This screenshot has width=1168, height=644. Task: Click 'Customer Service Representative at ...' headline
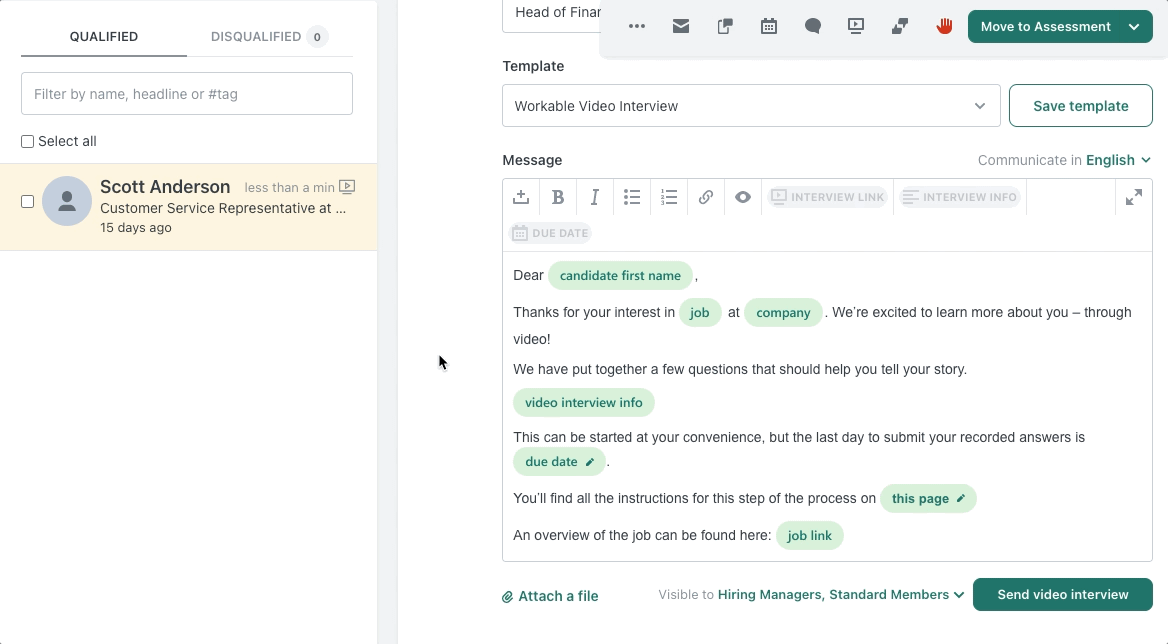pyautogui.click(x=223, y=208)
